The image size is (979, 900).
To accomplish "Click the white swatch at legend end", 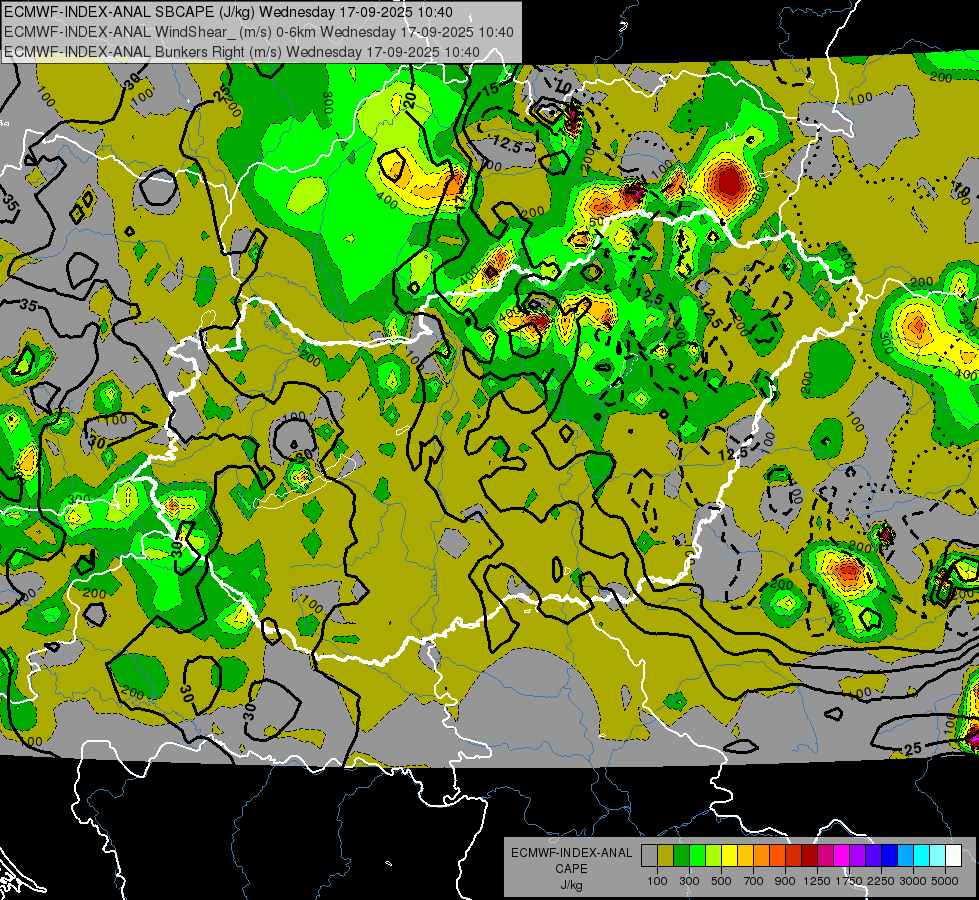I will tap(954, 856).
